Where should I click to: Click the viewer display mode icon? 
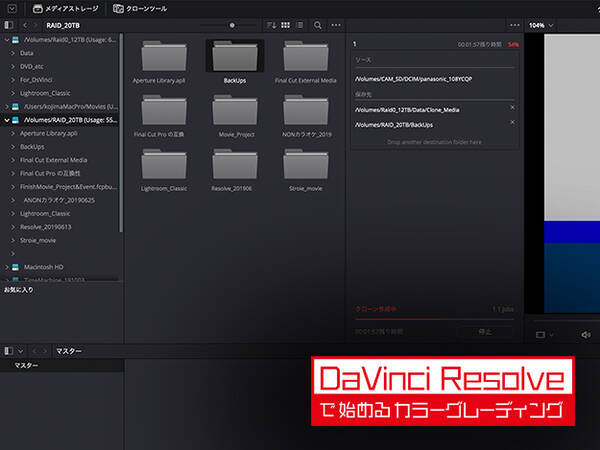[x=540, y=335]
